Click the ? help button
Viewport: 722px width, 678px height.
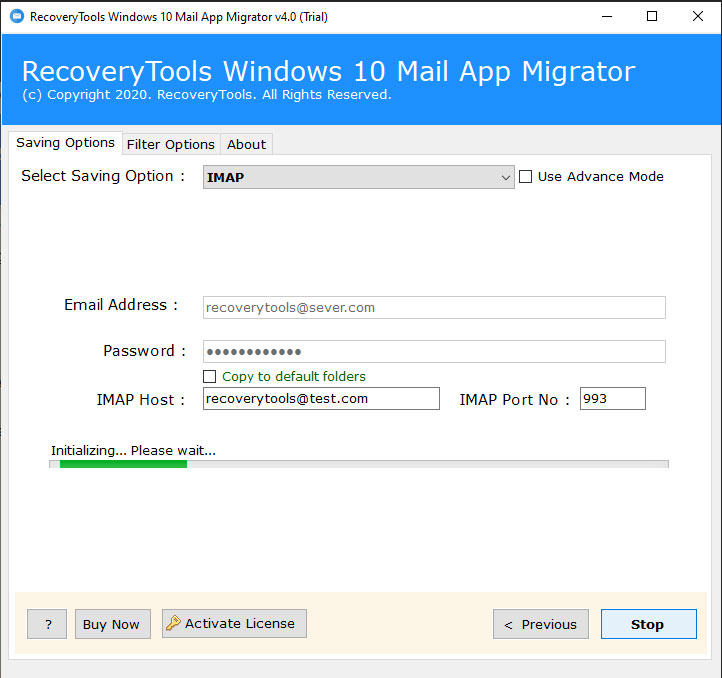pos(47,624)
